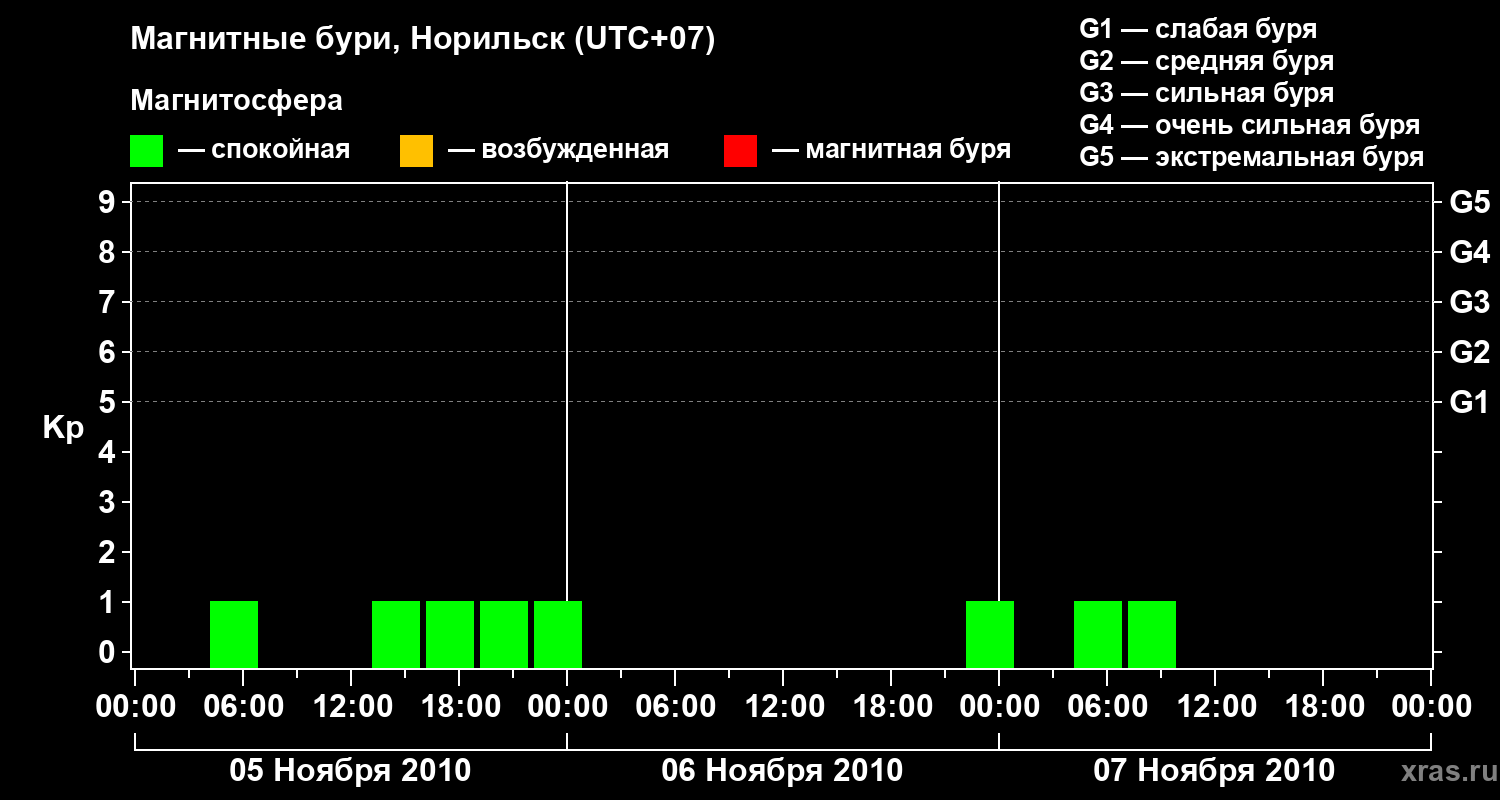Click the green 'спокойная' legend swatch
1500x800 pixels.
[147, 151]
